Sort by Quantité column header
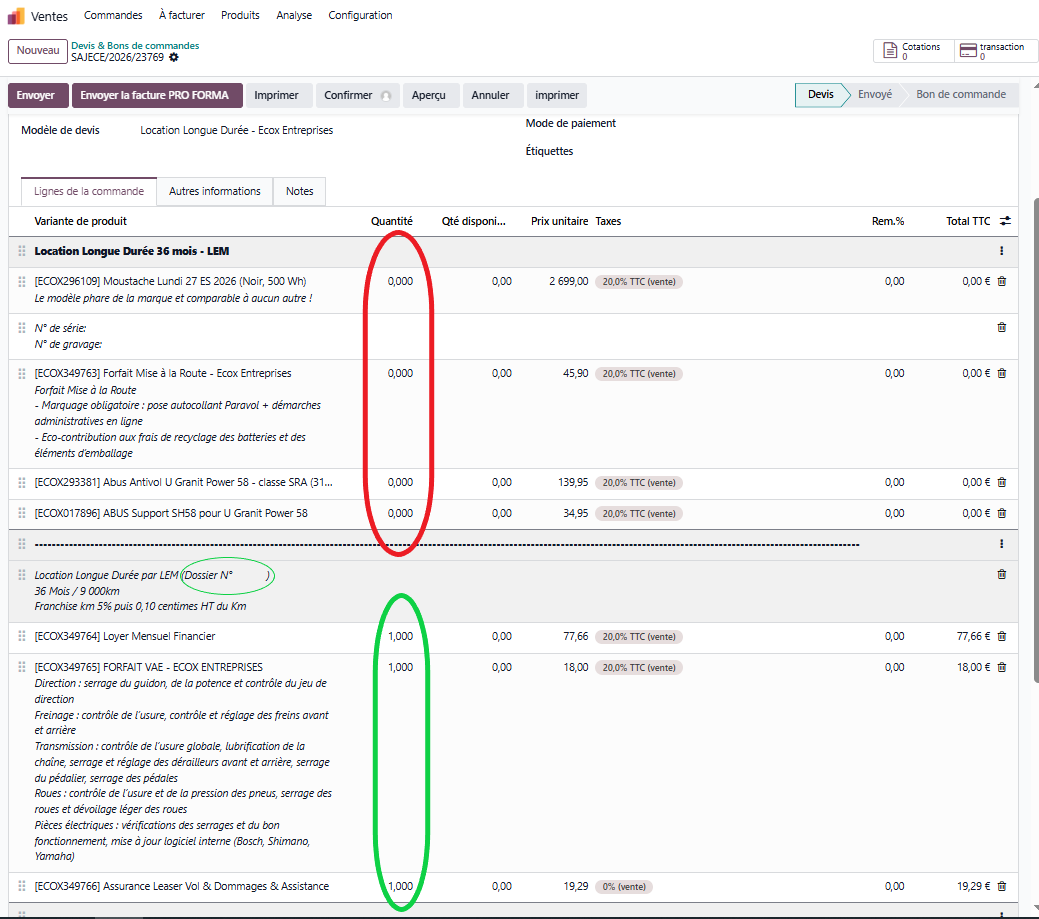 pyautogui.click(x=392, y=221)
